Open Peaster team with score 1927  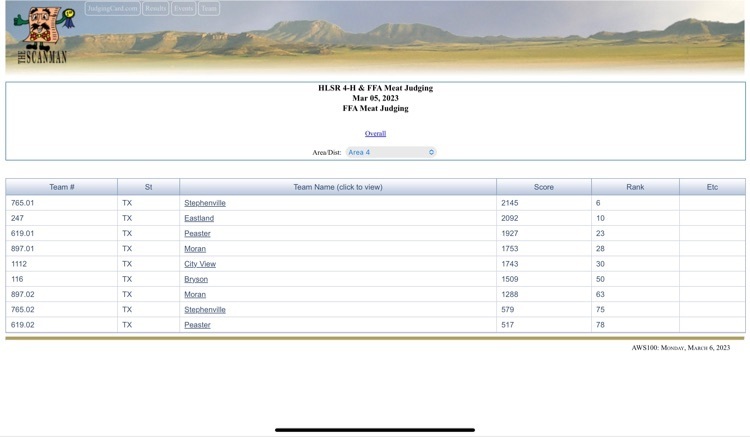197,233
